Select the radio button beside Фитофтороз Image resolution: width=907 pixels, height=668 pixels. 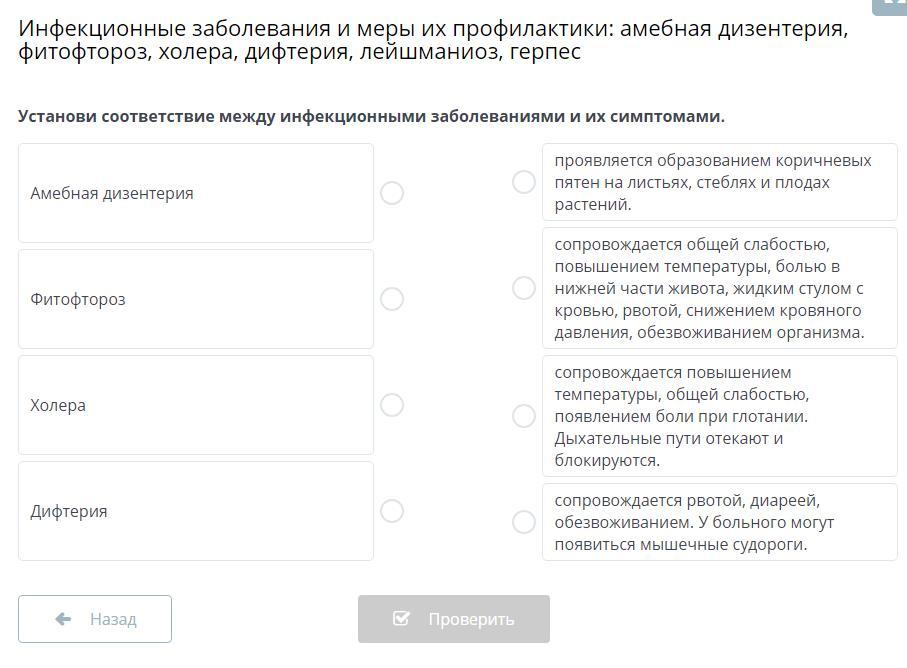(x=392, y=299)
